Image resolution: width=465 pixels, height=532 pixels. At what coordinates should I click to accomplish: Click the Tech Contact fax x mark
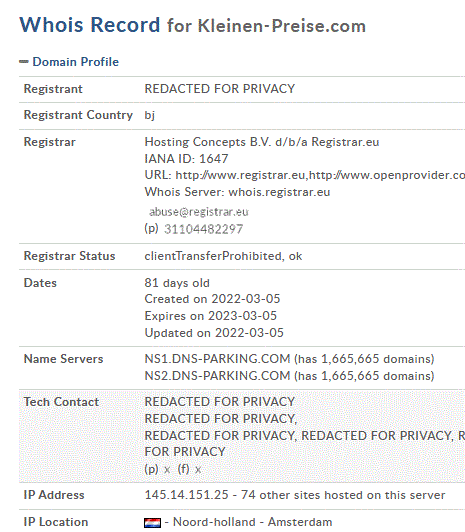point(198,470)
